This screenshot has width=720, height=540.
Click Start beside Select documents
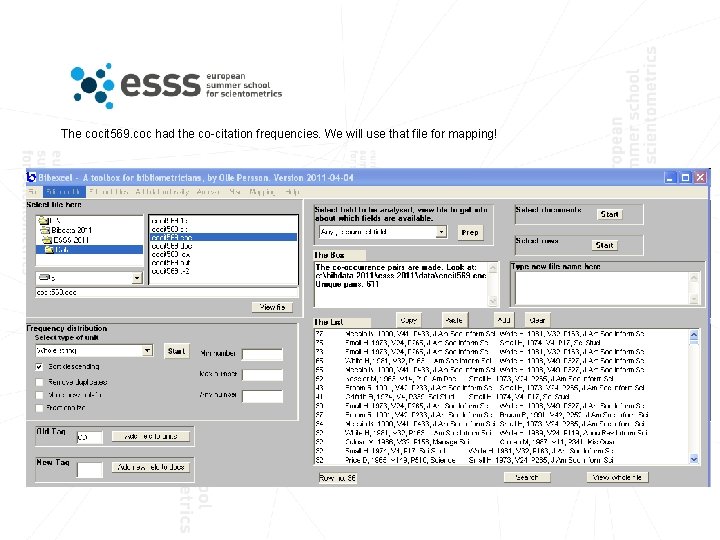pyautogui.click(x=609, y=214)
